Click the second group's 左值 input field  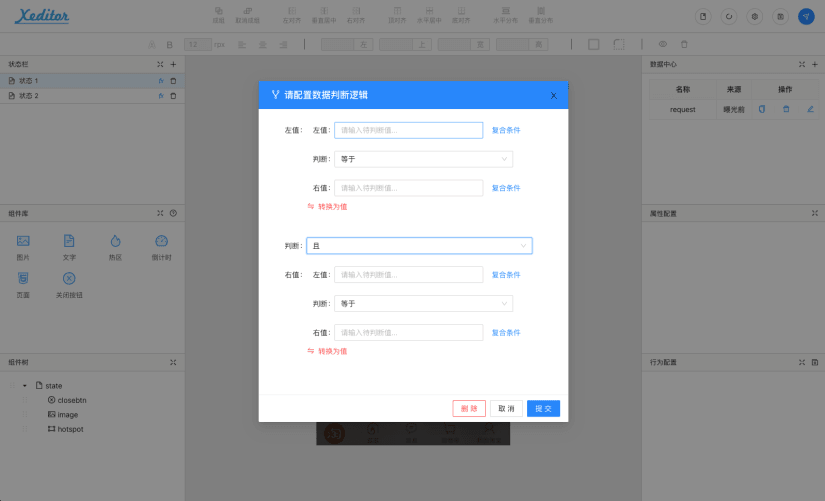point(408,275)
